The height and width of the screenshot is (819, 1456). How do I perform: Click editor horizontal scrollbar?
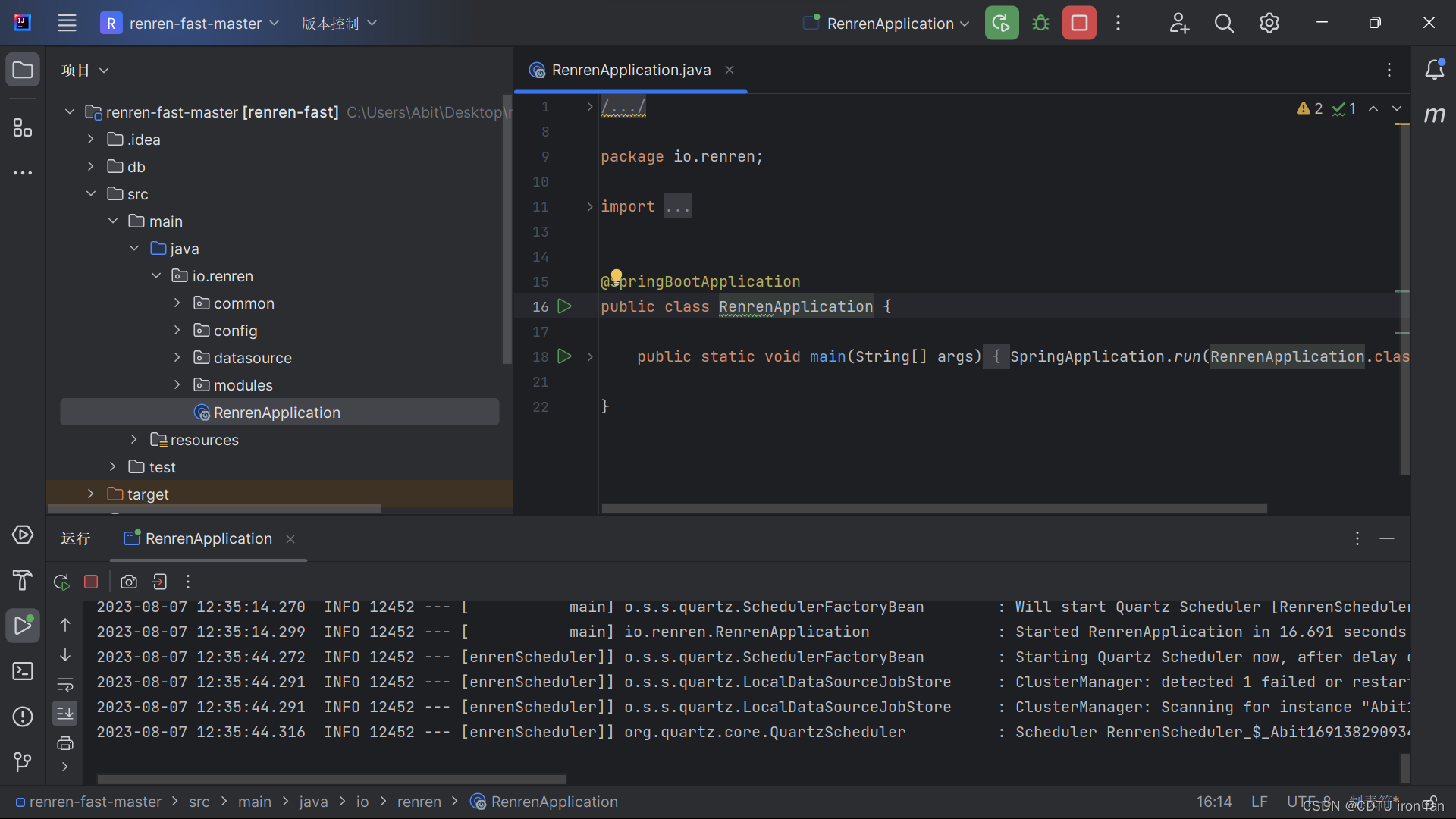coord(934,509)
